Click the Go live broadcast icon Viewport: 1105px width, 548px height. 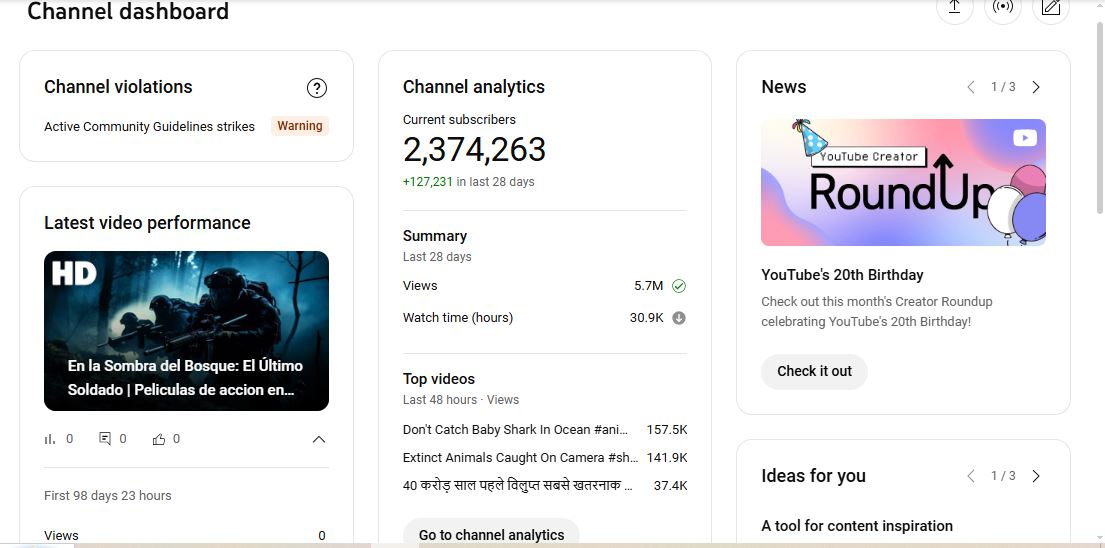(x=1002, y=8)
